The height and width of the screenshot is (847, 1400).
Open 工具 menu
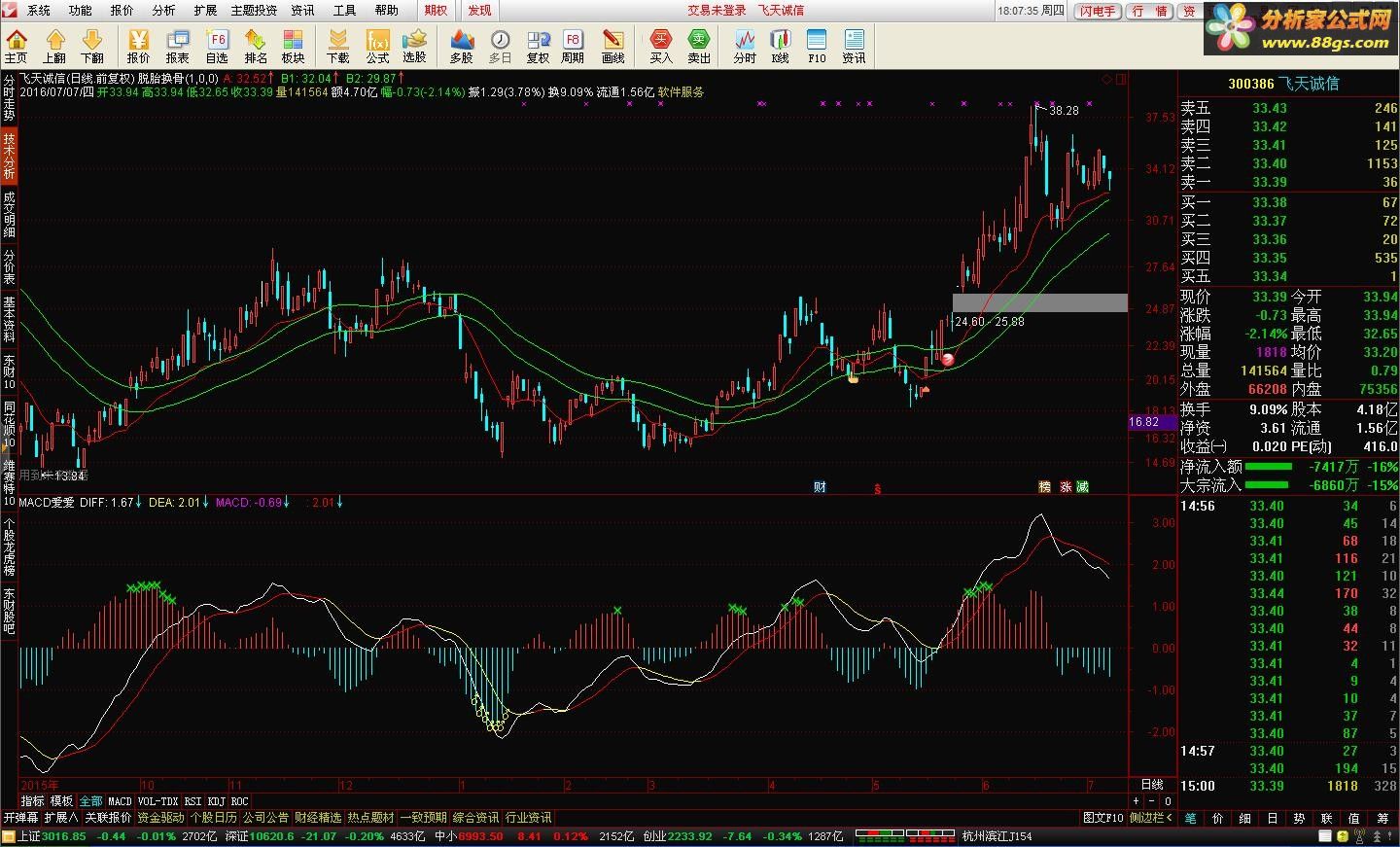pyautogui.click(x=345, y=10)
